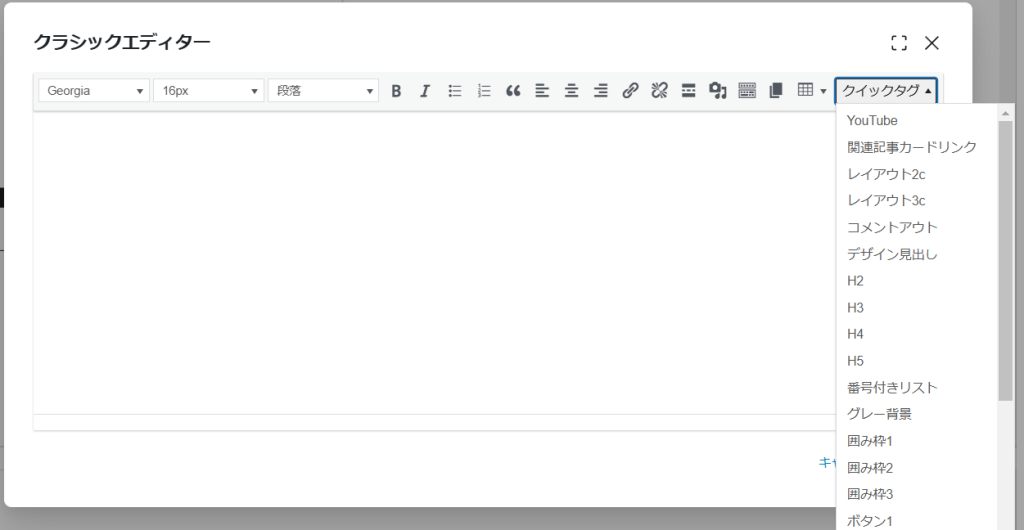Viewport: 1024px width, 530px height.
Task: Collapse the クイックタグ menu button
Action: click(x=886, y=91)
